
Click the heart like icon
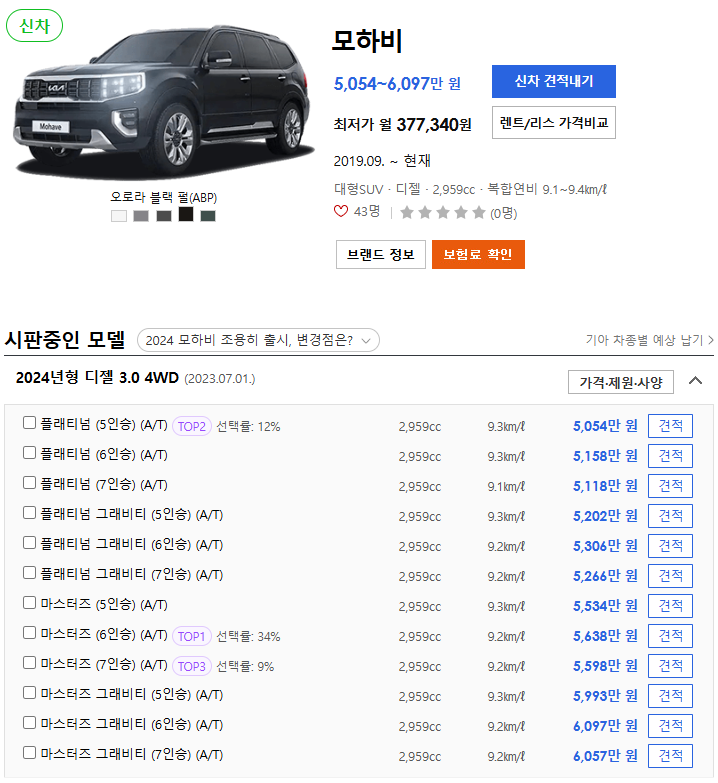(341, 211)
